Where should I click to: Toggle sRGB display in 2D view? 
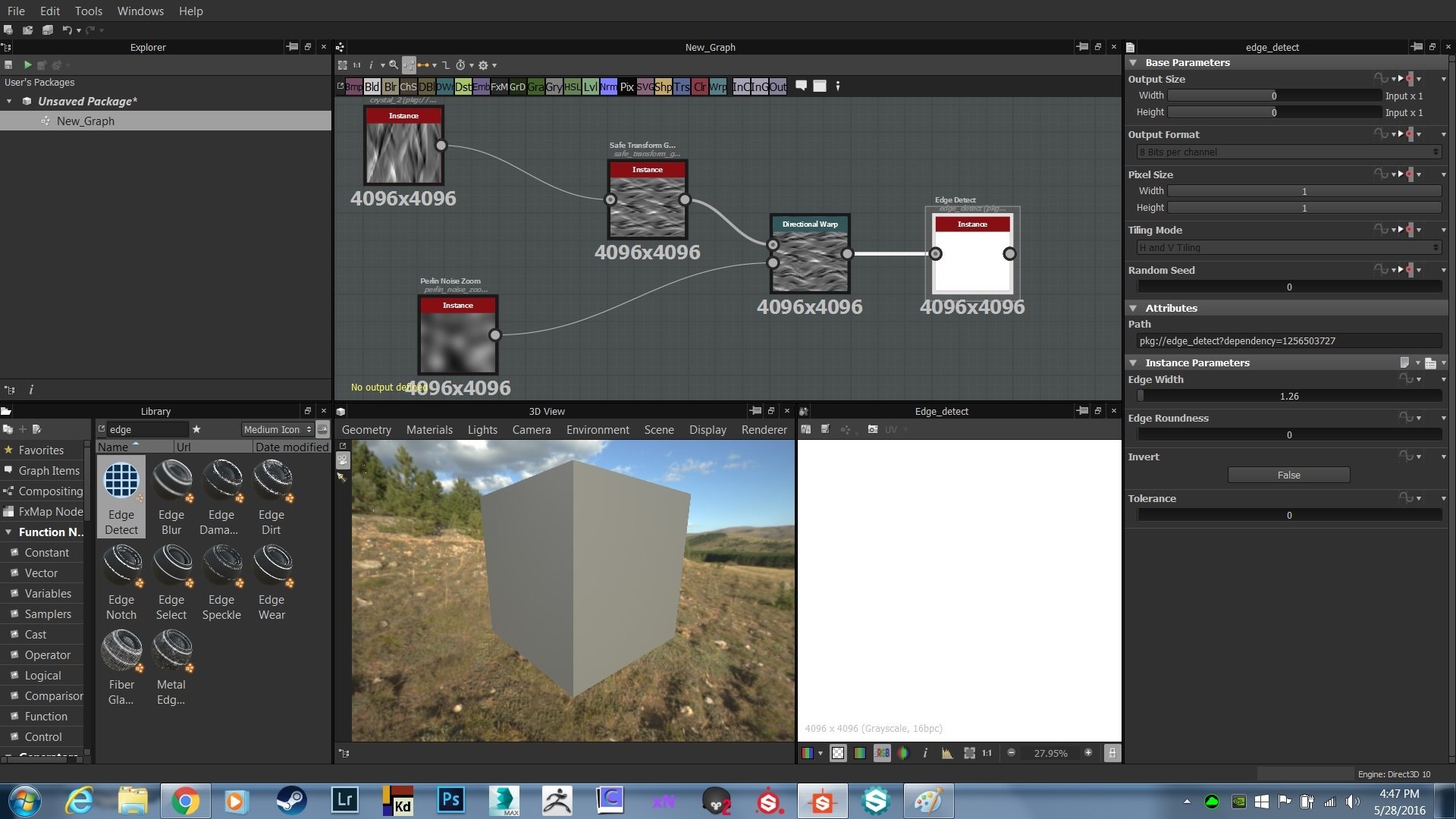[882, 753]
